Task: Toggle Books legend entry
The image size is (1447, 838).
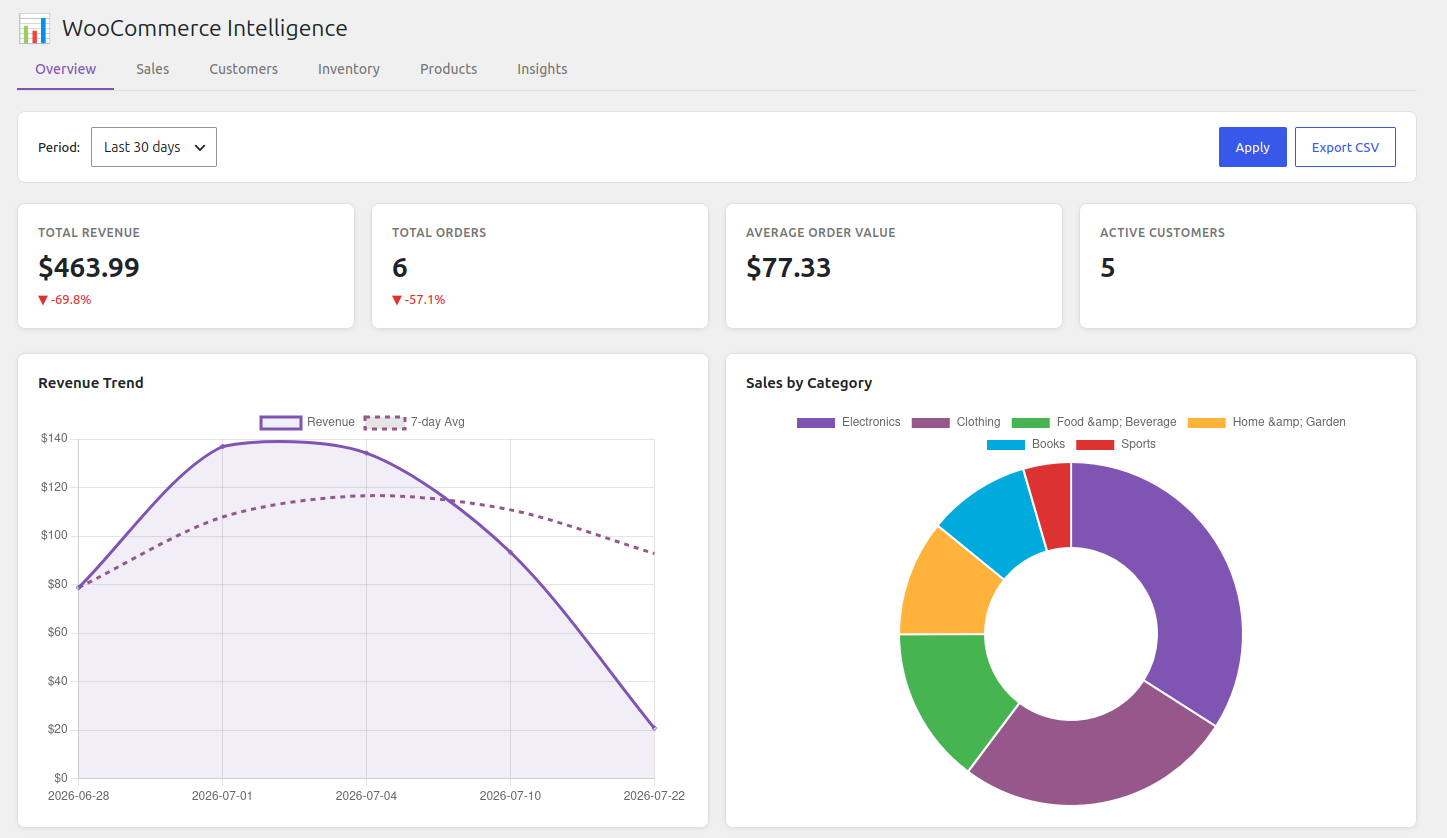Action: (x=1026, y=444)
